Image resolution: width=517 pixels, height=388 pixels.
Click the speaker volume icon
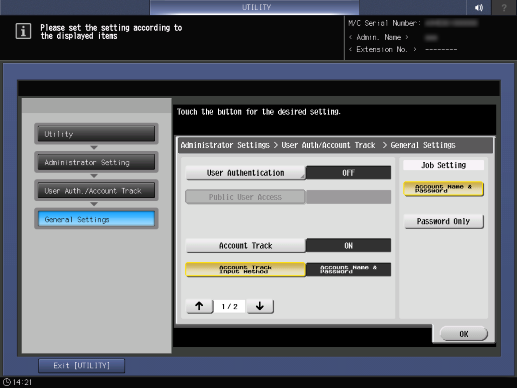(479, 7)
